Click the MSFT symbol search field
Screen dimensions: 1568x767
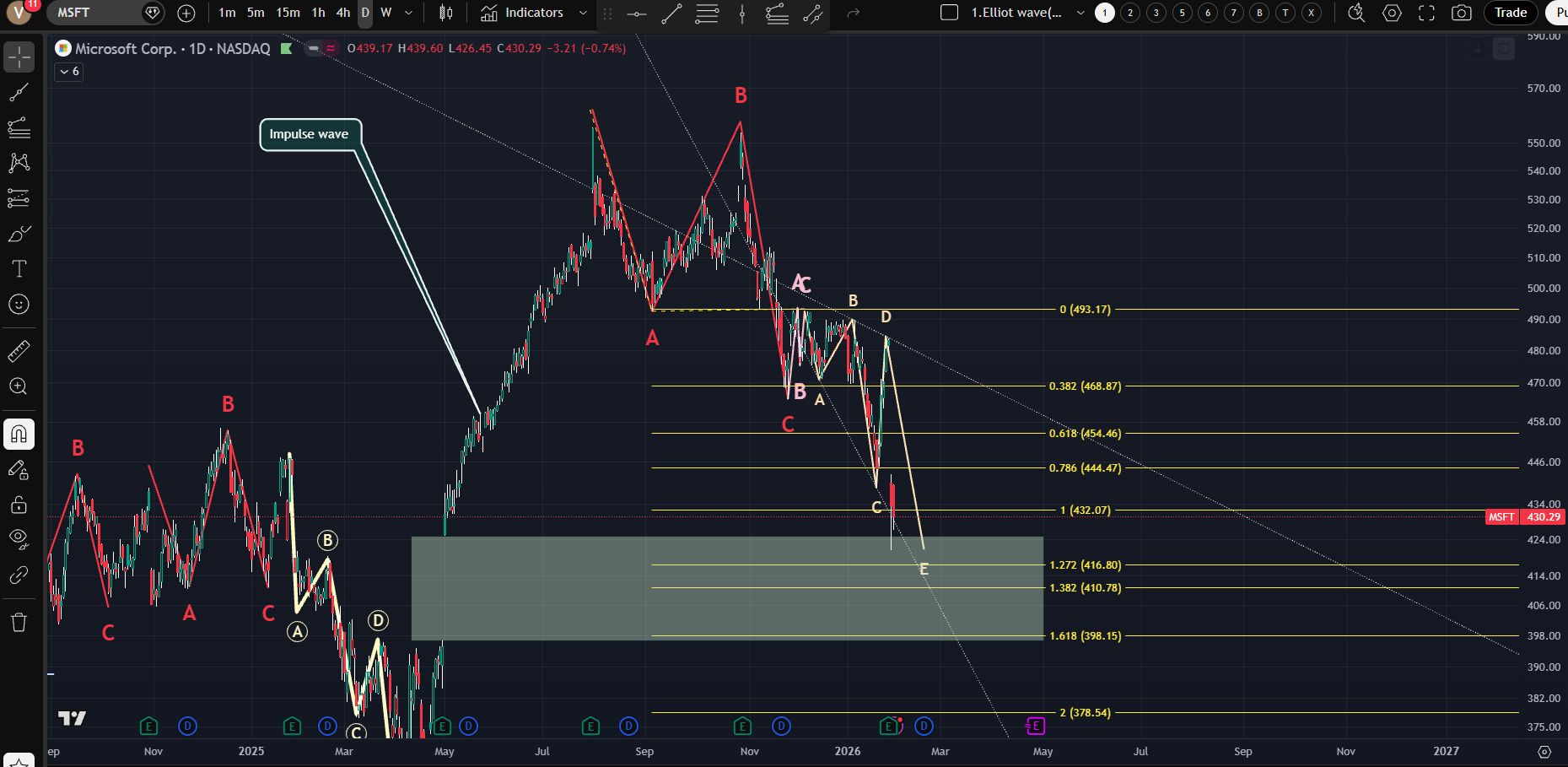pos(93,13)
